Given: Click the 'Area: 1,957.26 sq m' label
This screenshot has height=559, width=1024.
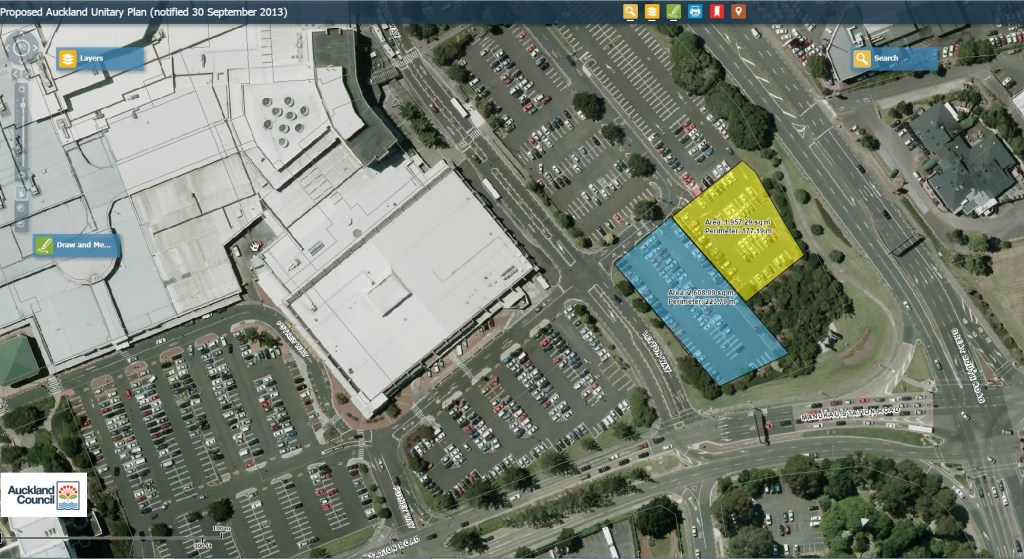Looking at the screenshot, I should (737, 223).
